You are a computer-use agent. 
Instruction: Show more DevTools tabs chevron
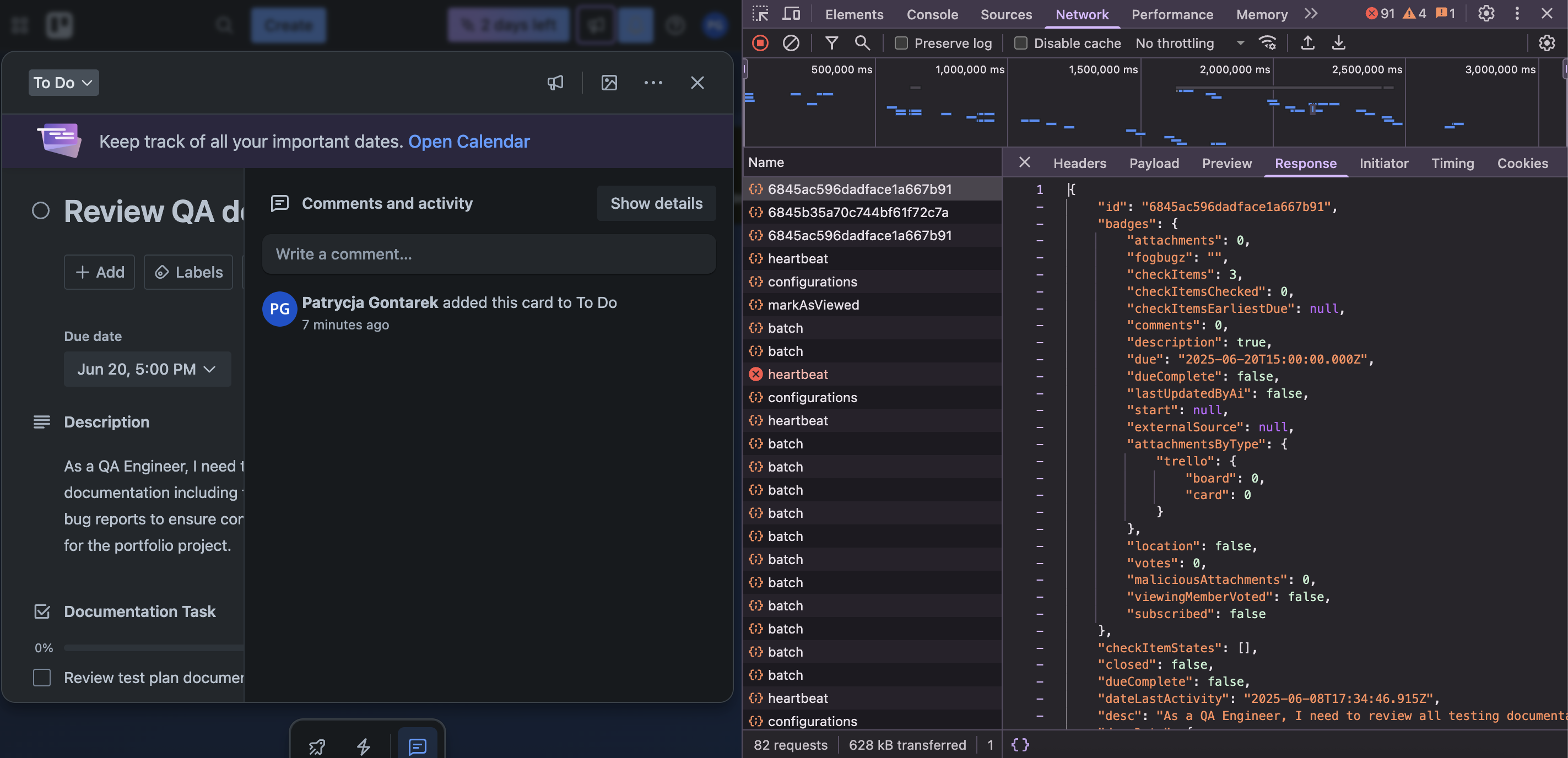click(x=1311, y=13)
